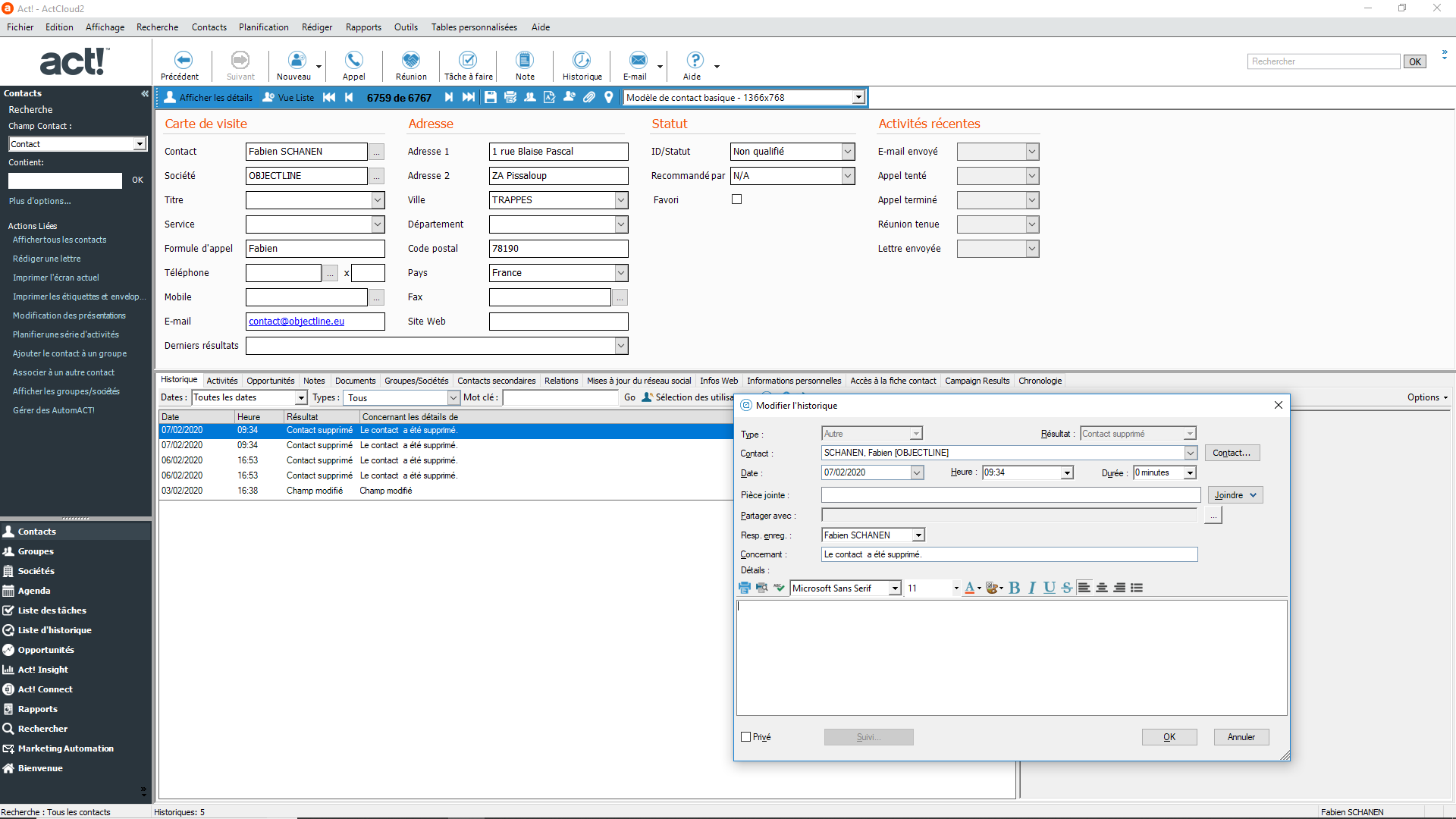Image resolution: width=1456 pixels, height=819 pixels.
Task: Save the contact with the floppy disk icon
Action: point(491,97)
